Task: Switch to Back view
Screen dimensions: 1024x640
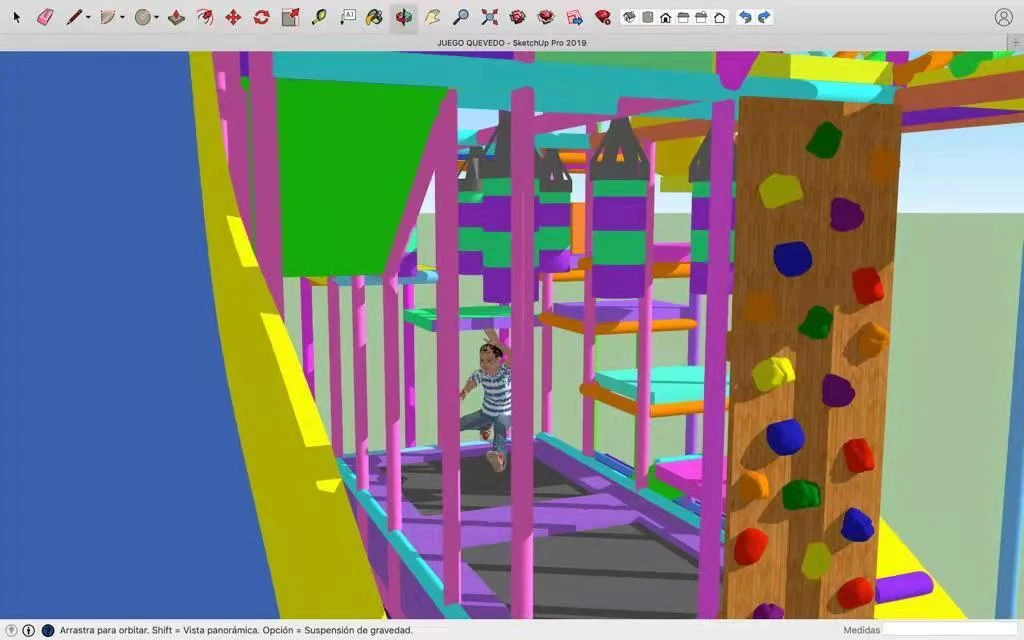Action: point(701,17)
